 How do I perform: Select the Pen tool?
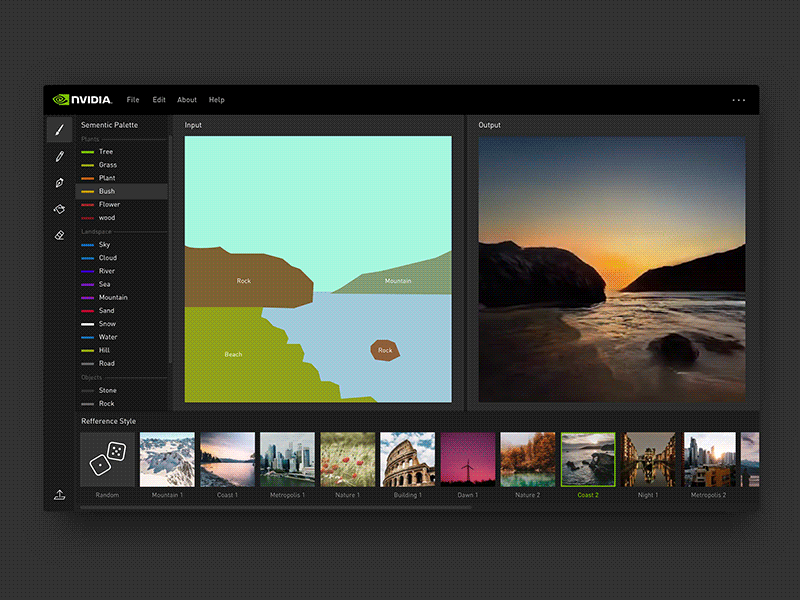pyautogui.click(x=59, y=182)
